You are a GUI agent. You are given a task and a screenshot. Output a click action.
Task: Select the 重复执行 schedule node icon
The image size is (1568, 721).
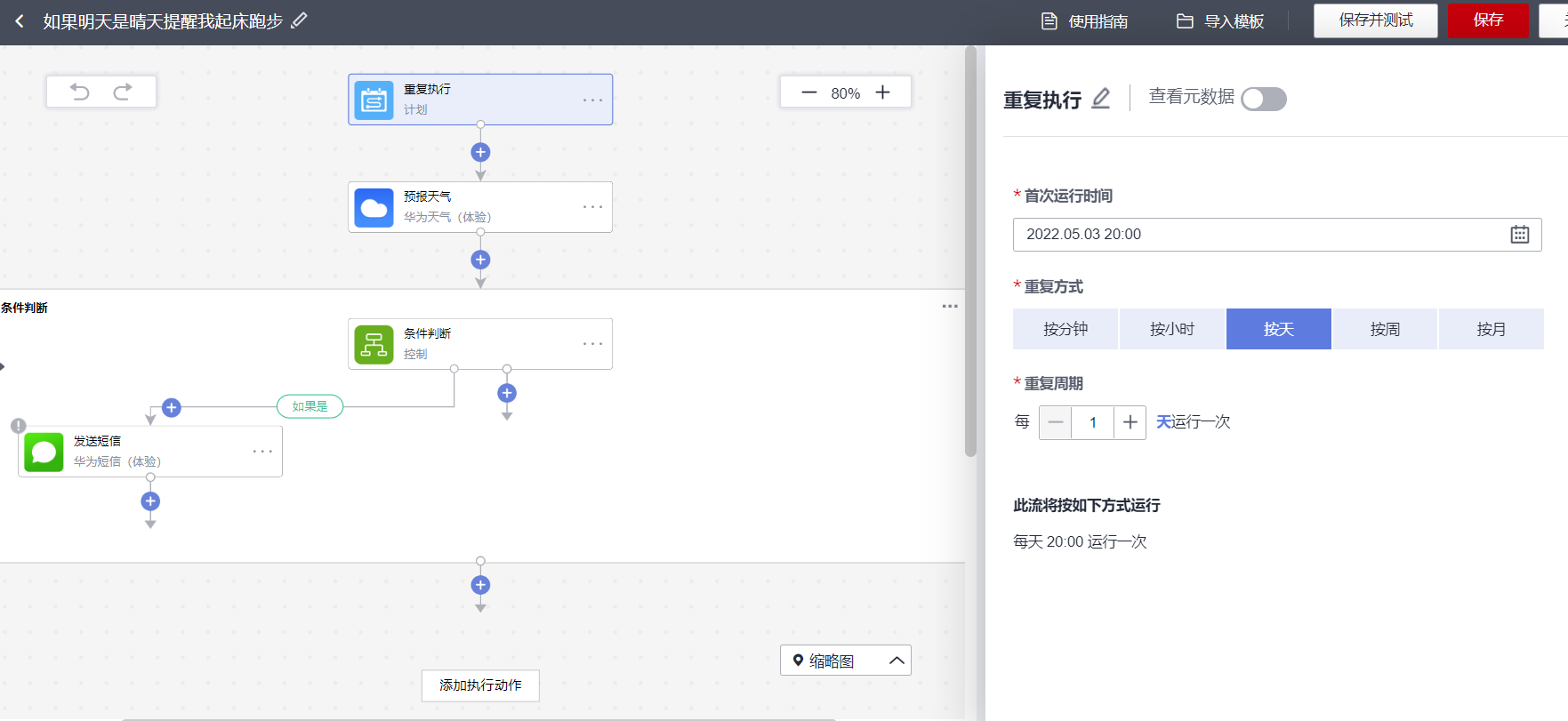(x=374, y=100)
